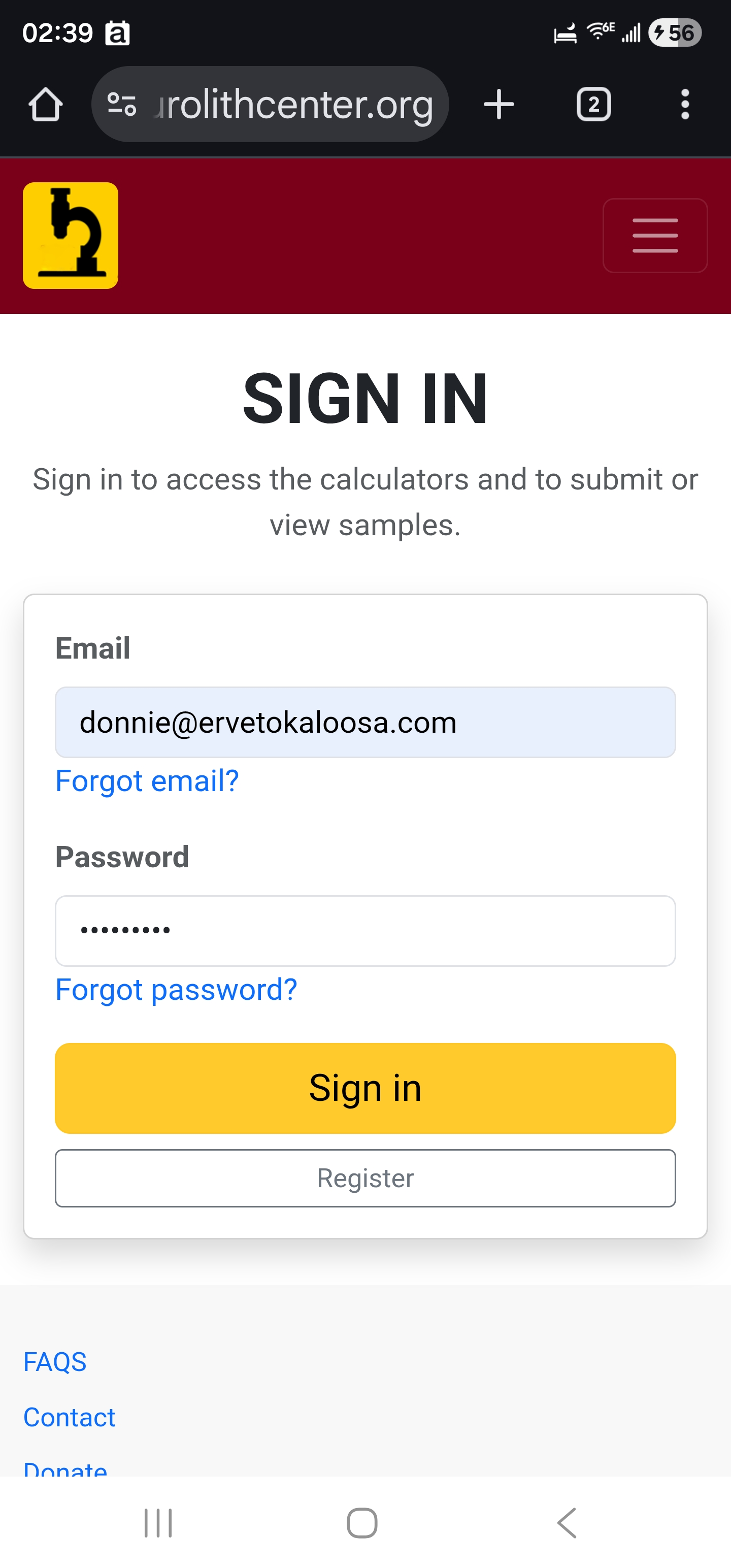Open the Forgot password? link
The height and width of the screenshot is (1568, 731).
pos(176,990)
